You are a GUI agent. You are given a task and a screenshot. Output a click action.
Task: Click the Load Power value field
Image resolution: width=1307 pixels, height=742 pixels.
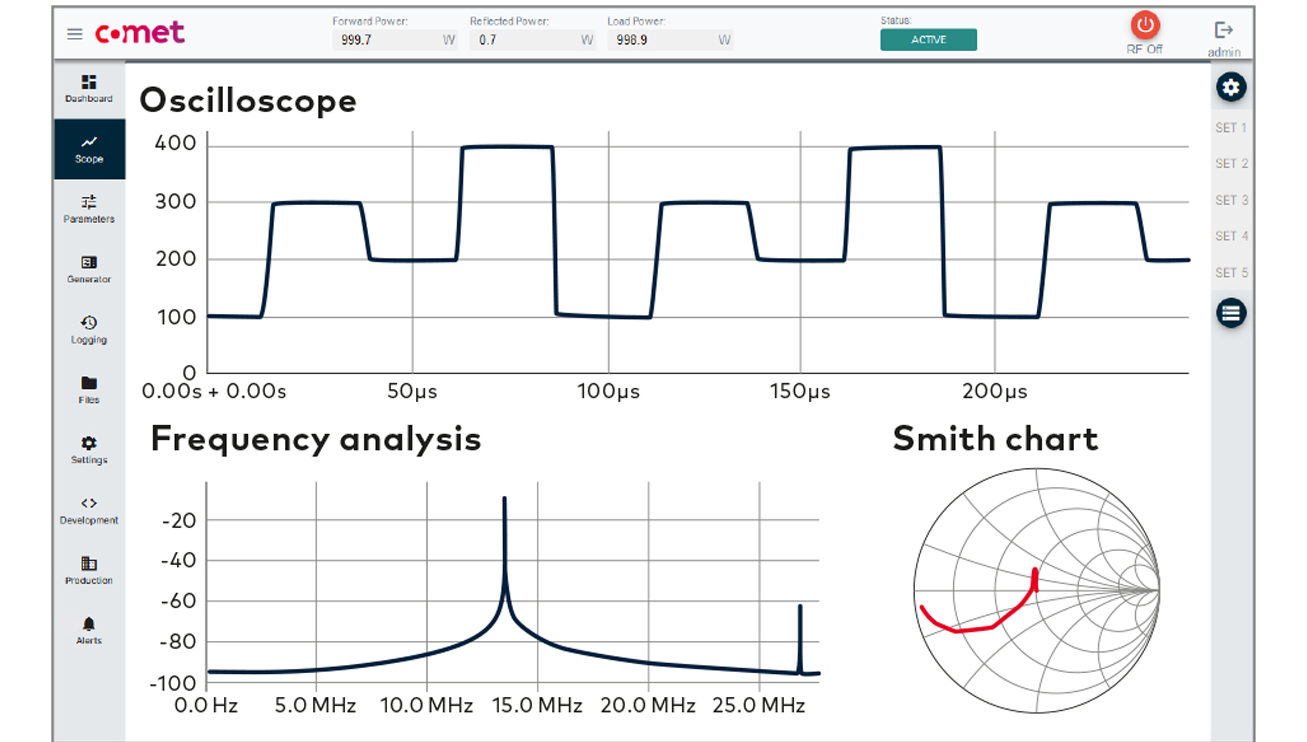[x=670, y=40]
